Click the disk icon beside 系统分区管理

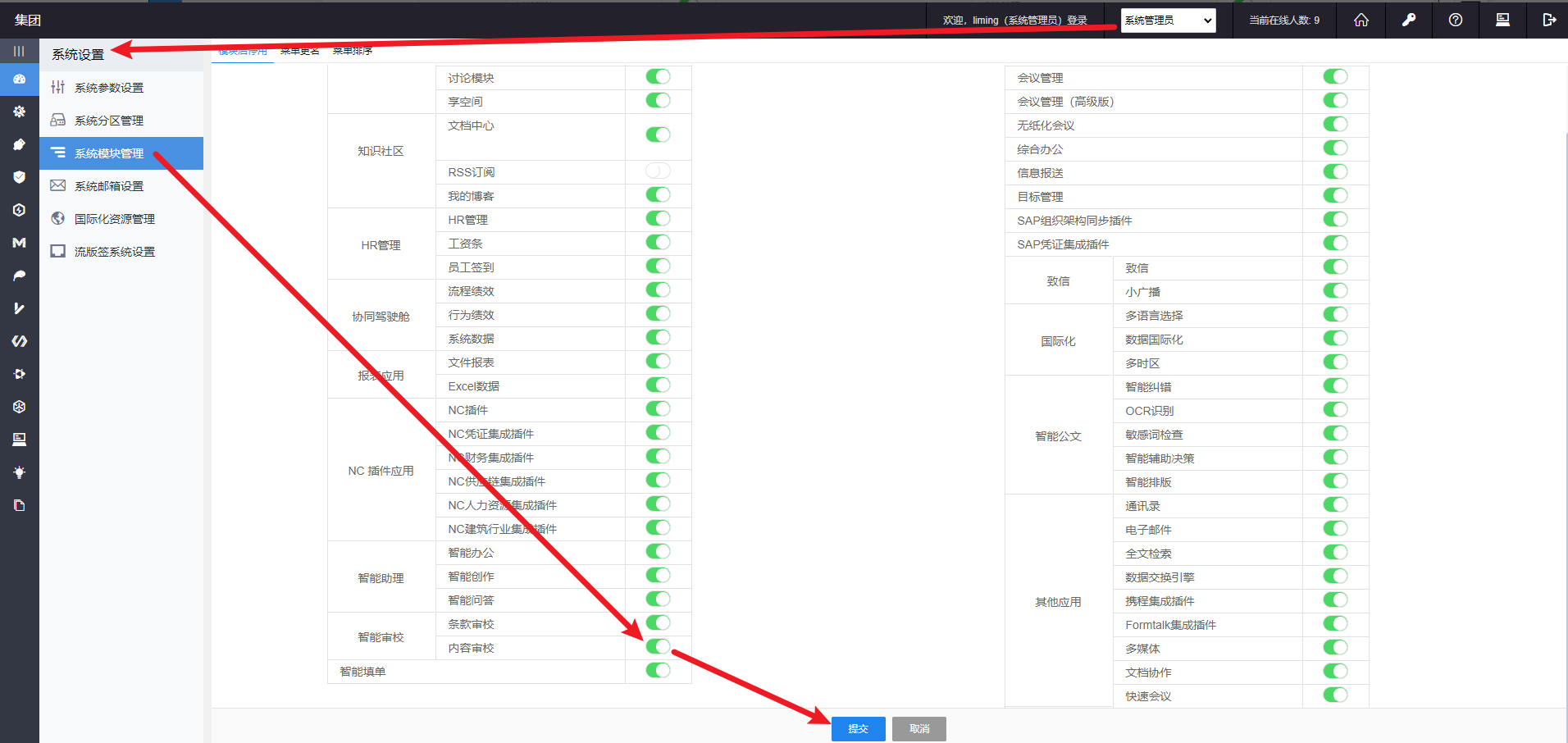tap(57, 120)
